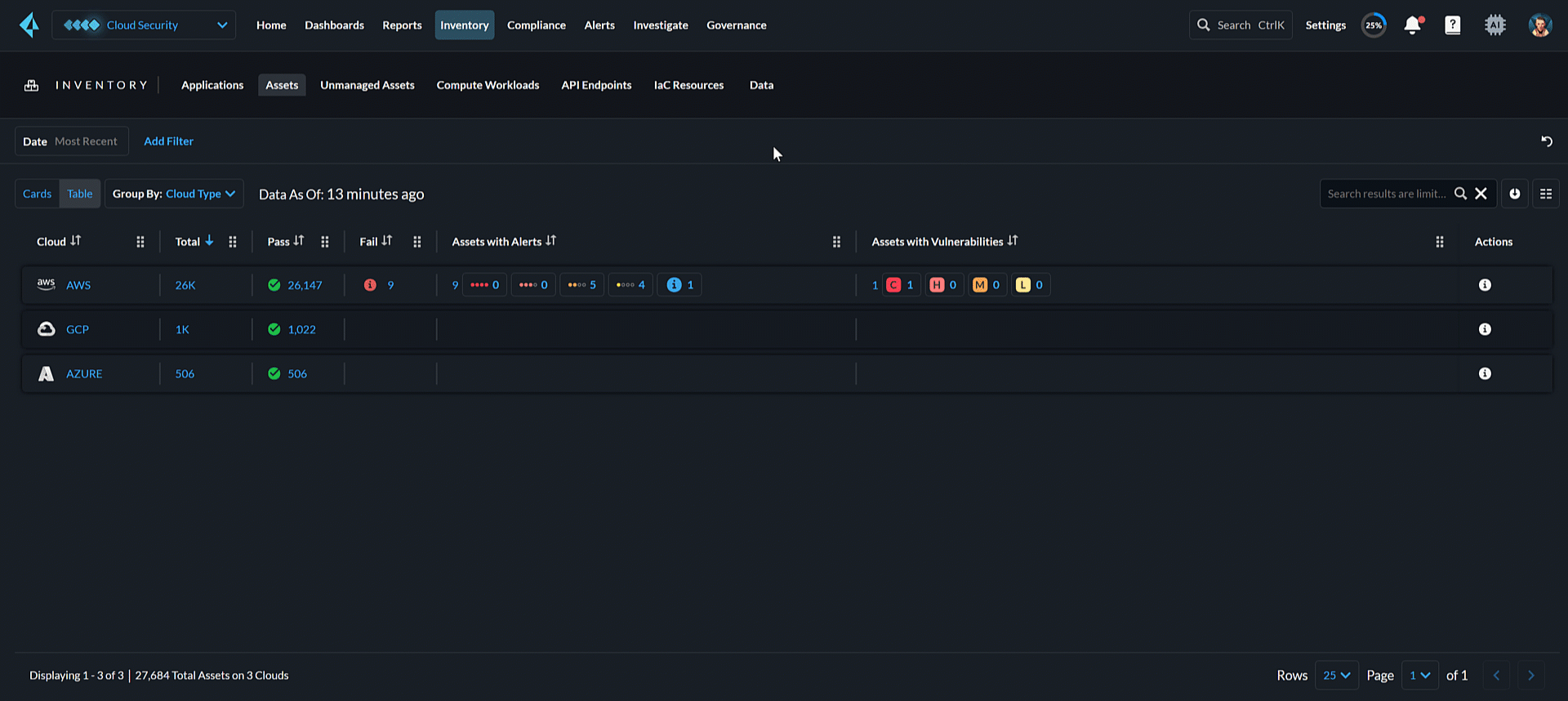1568x701 pixels.
Task: Sort by the Cloud column arrows
Action: (76, 241)
